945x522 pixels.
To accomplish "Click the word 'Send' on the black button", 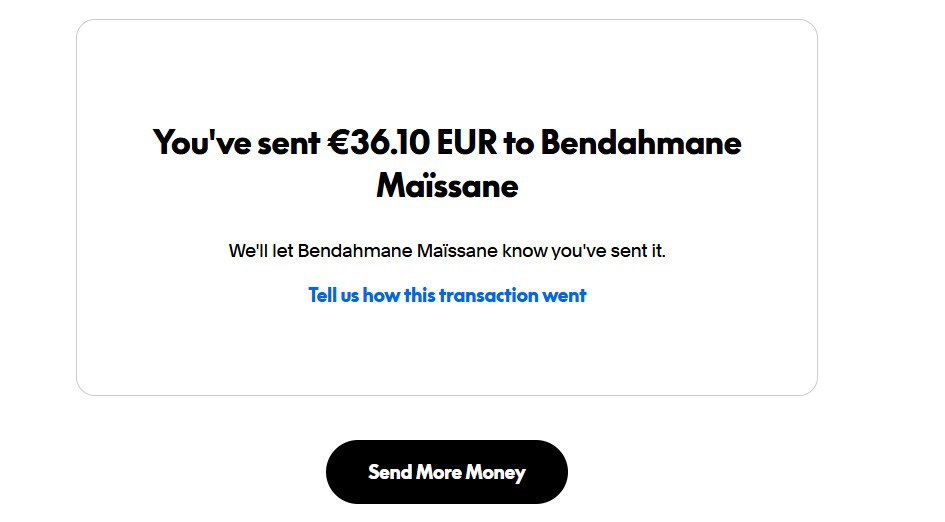I will [x=390, y=472].
